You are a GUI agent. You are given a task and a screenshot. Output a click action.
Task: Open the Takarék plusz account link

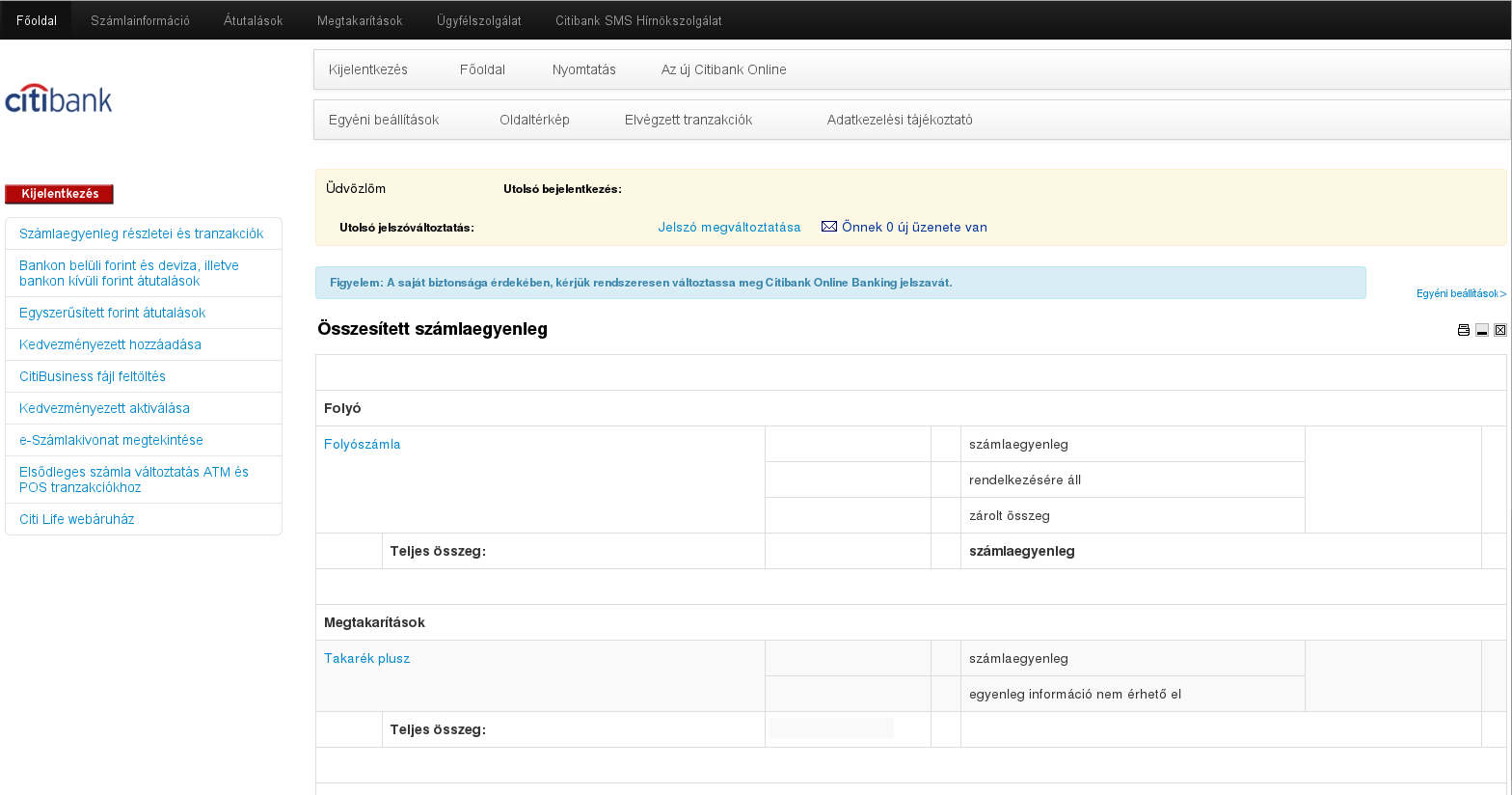pyautogui.click(x=366, y=658)
